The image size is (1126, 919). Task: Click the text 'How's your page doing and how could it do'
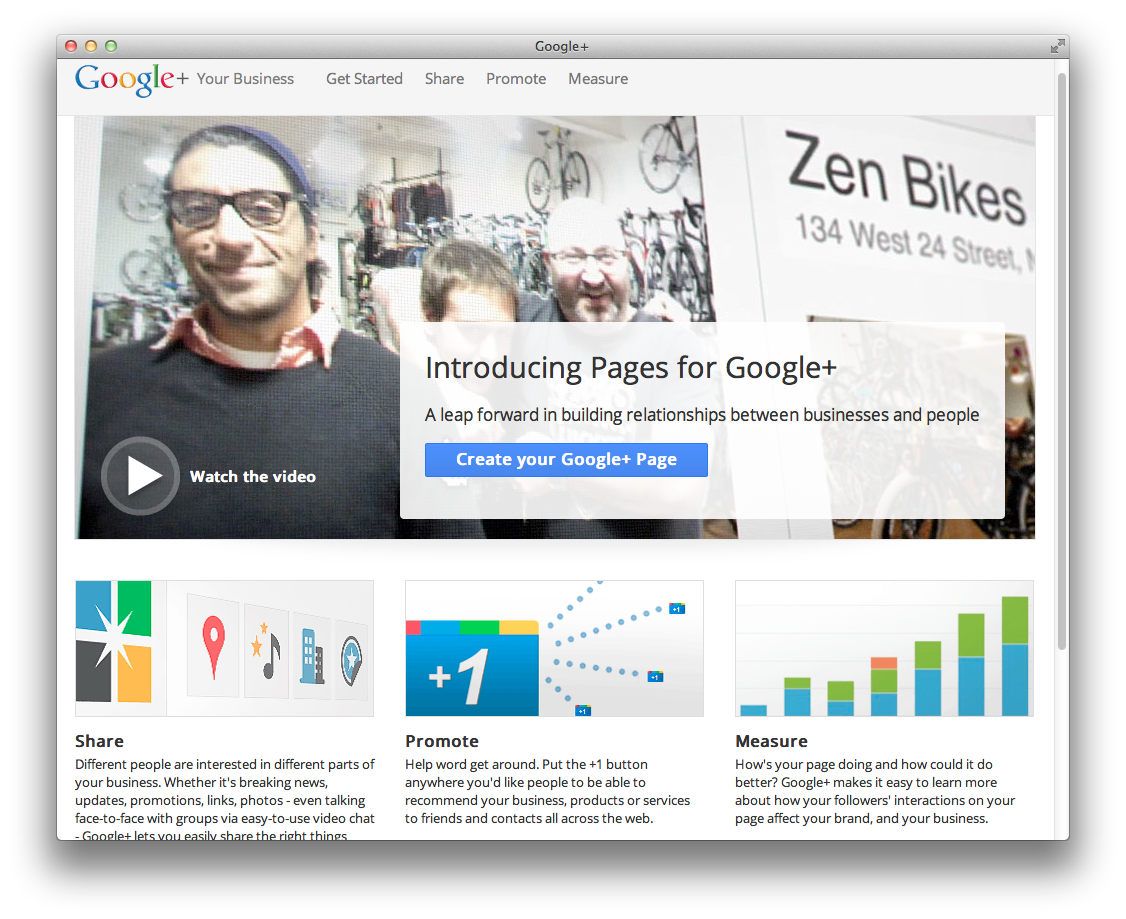[864, 765]
